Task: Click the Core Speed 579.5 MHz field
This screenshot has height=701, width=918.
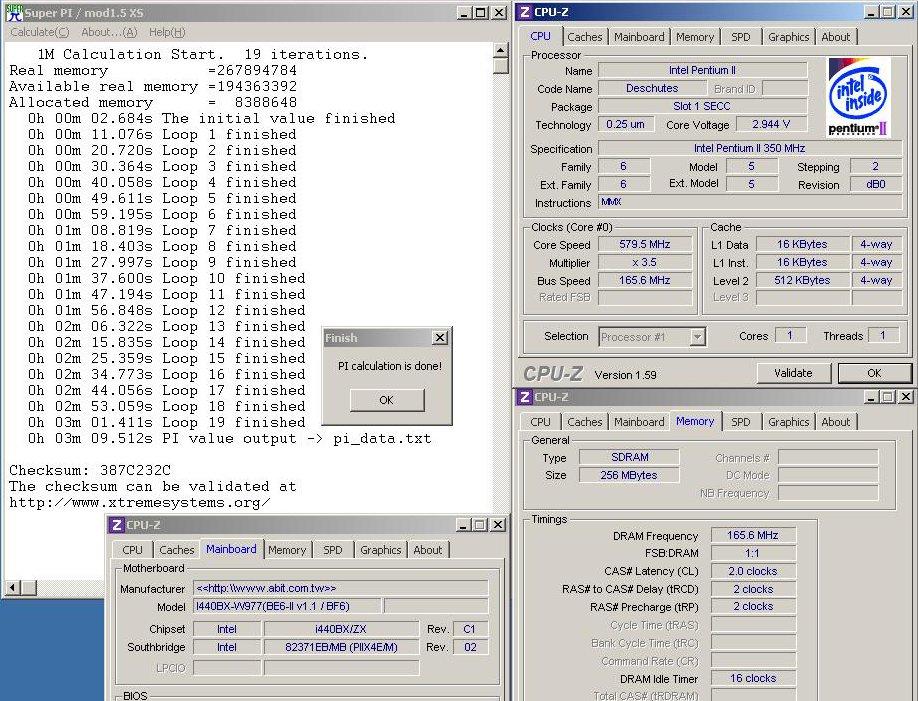Action: pyautogui.click(x=645, y=244)
